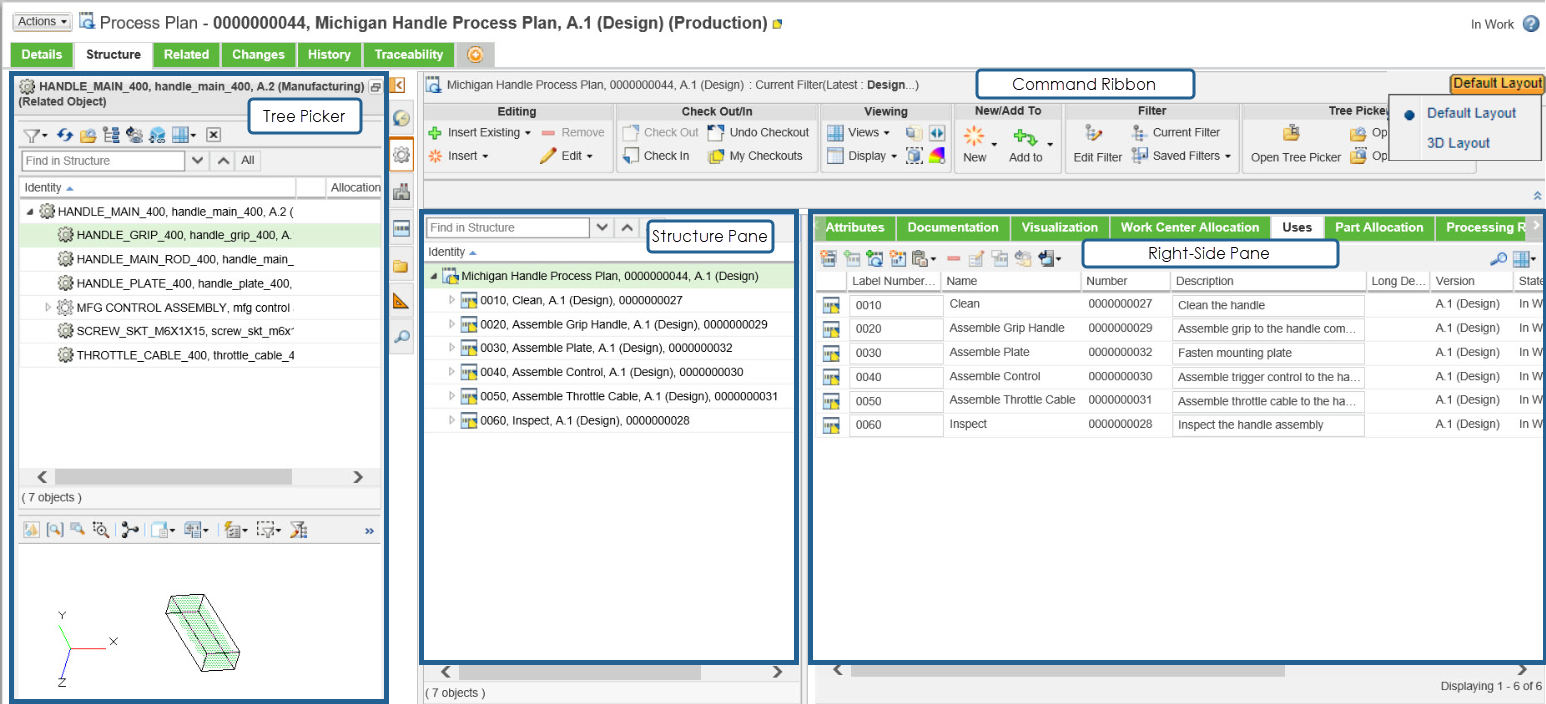
Task: Open the filter menu in Tree Picker toolbar
Action: tap(34, 135)
